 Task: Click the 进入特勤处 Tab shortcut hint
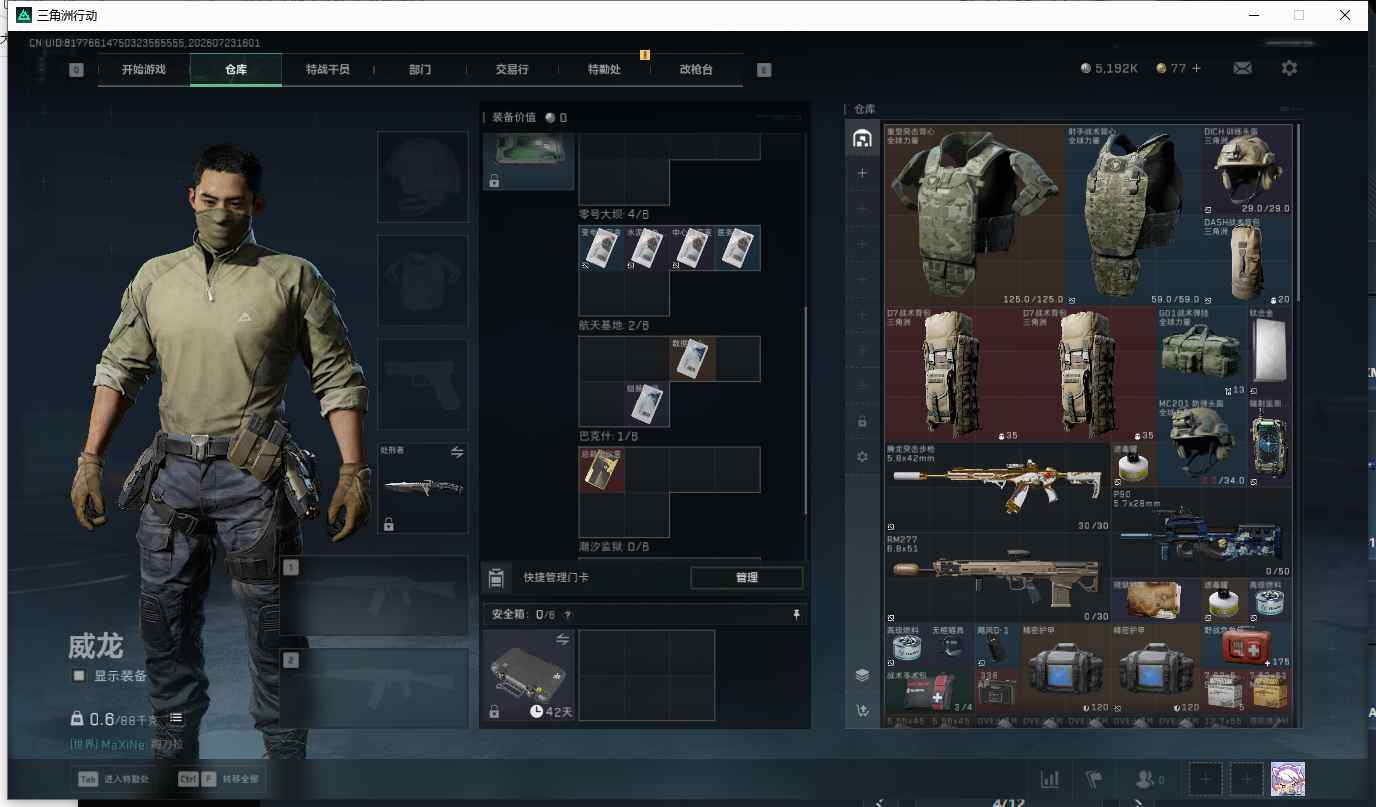[115, 778]
